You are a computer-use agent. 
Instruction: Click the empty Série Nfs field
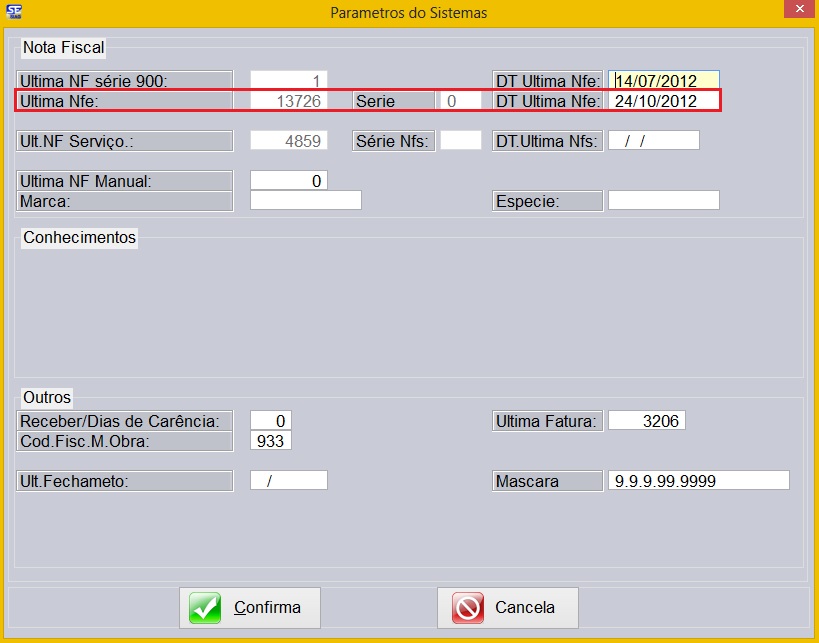462,140
